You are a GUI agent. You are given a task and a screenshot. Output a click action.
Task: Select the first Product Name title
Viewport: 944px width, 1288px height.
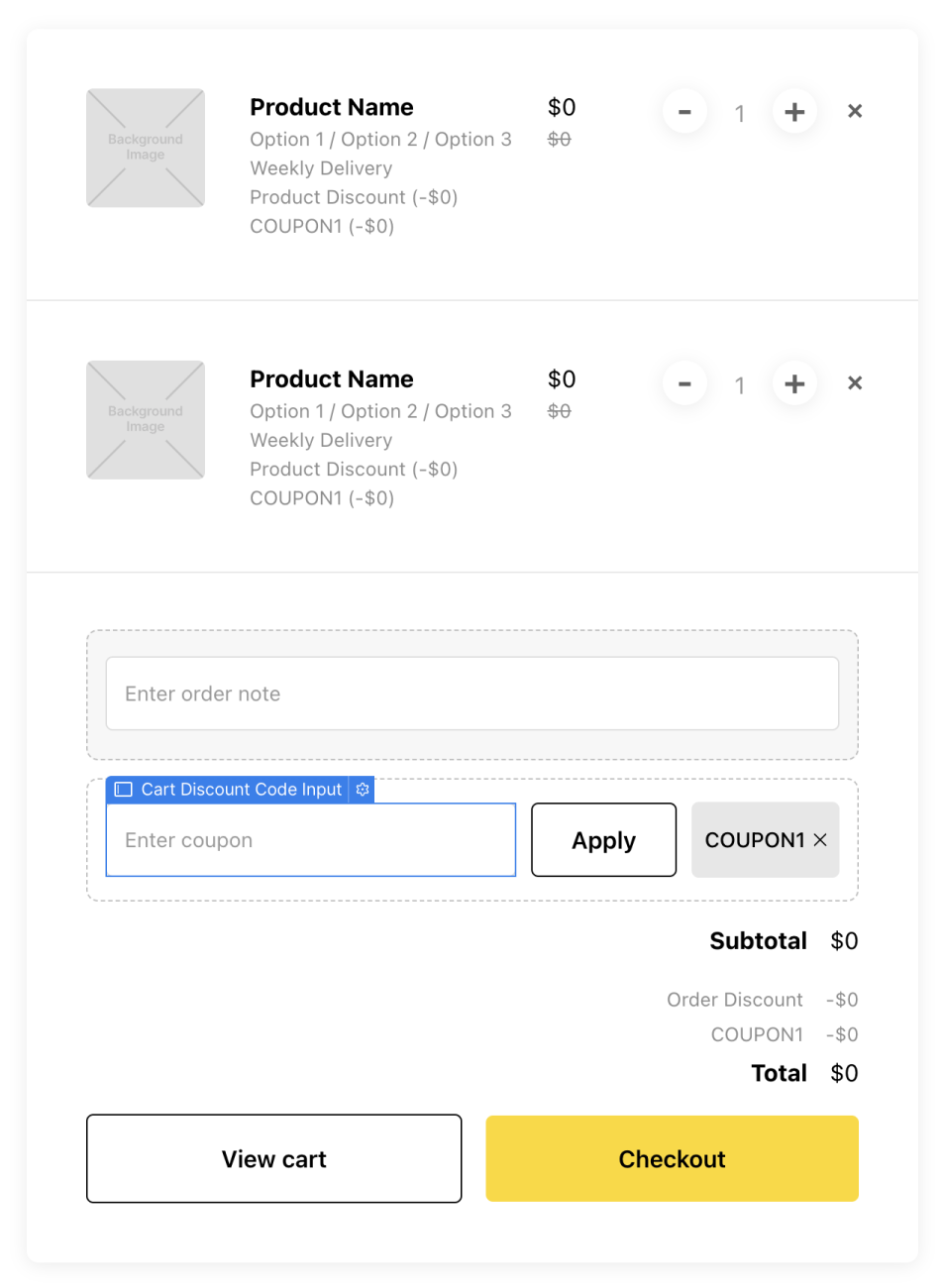[x=332, y=107]
